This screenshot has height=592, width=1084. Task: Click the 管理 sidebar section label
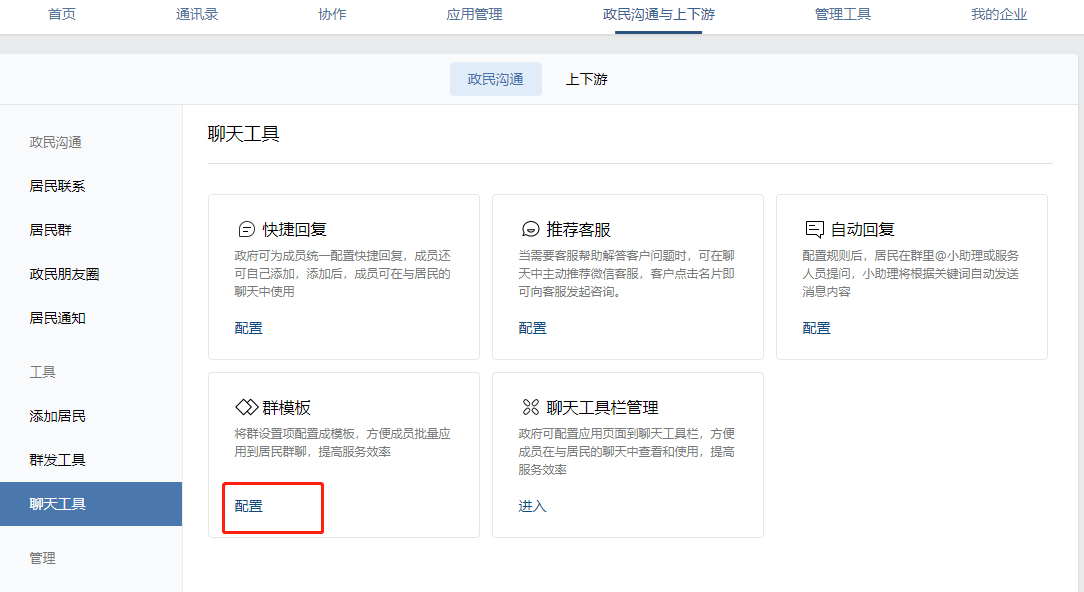(x=42, y=558)
